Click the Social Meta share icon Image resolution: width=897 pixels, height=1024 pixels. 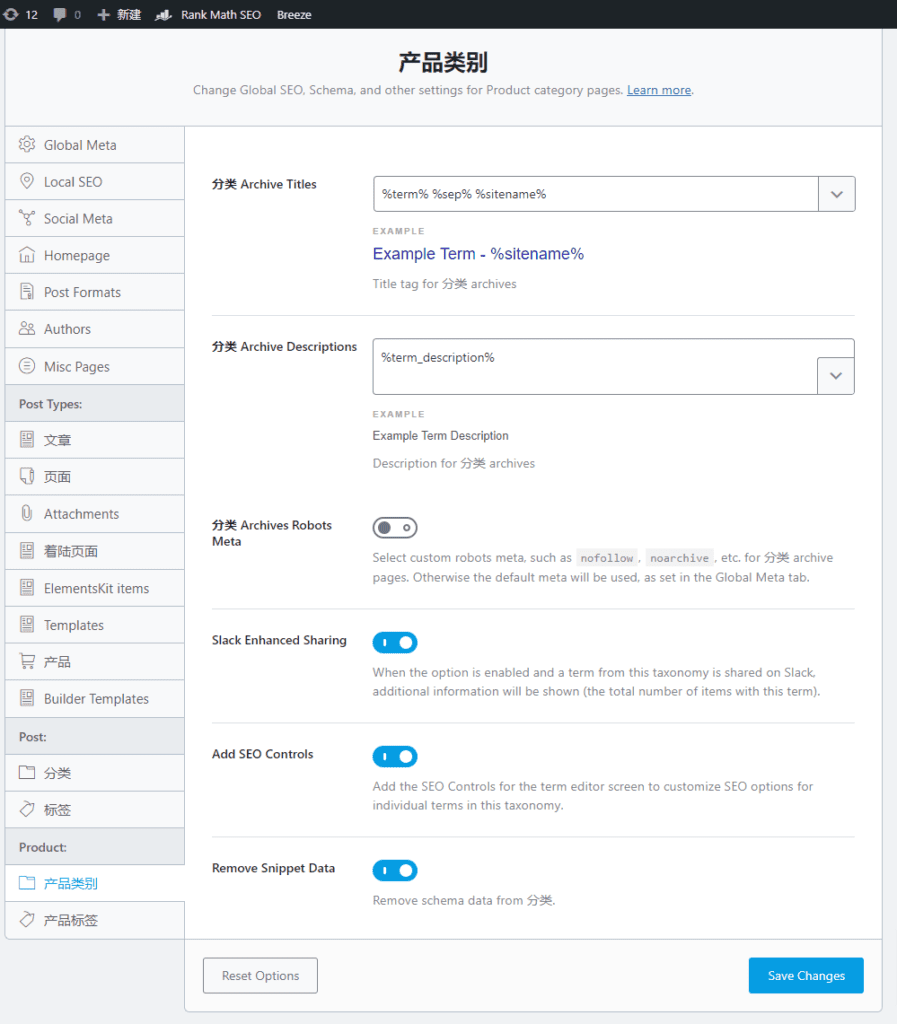click(27, 218)
